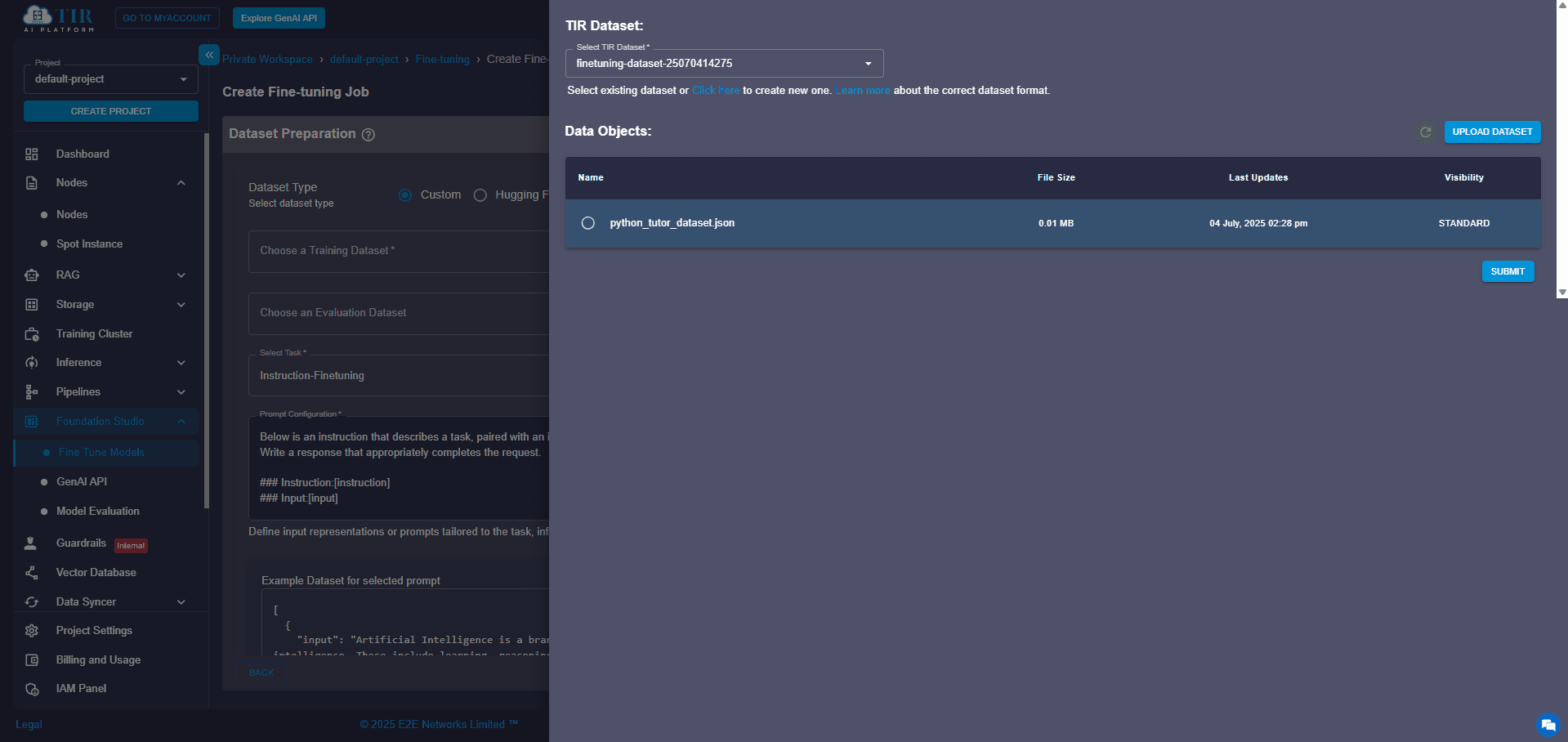Select the Custom dataset type radio
1568x742 pixels.
pyautogui.click(x=404, y=195)
